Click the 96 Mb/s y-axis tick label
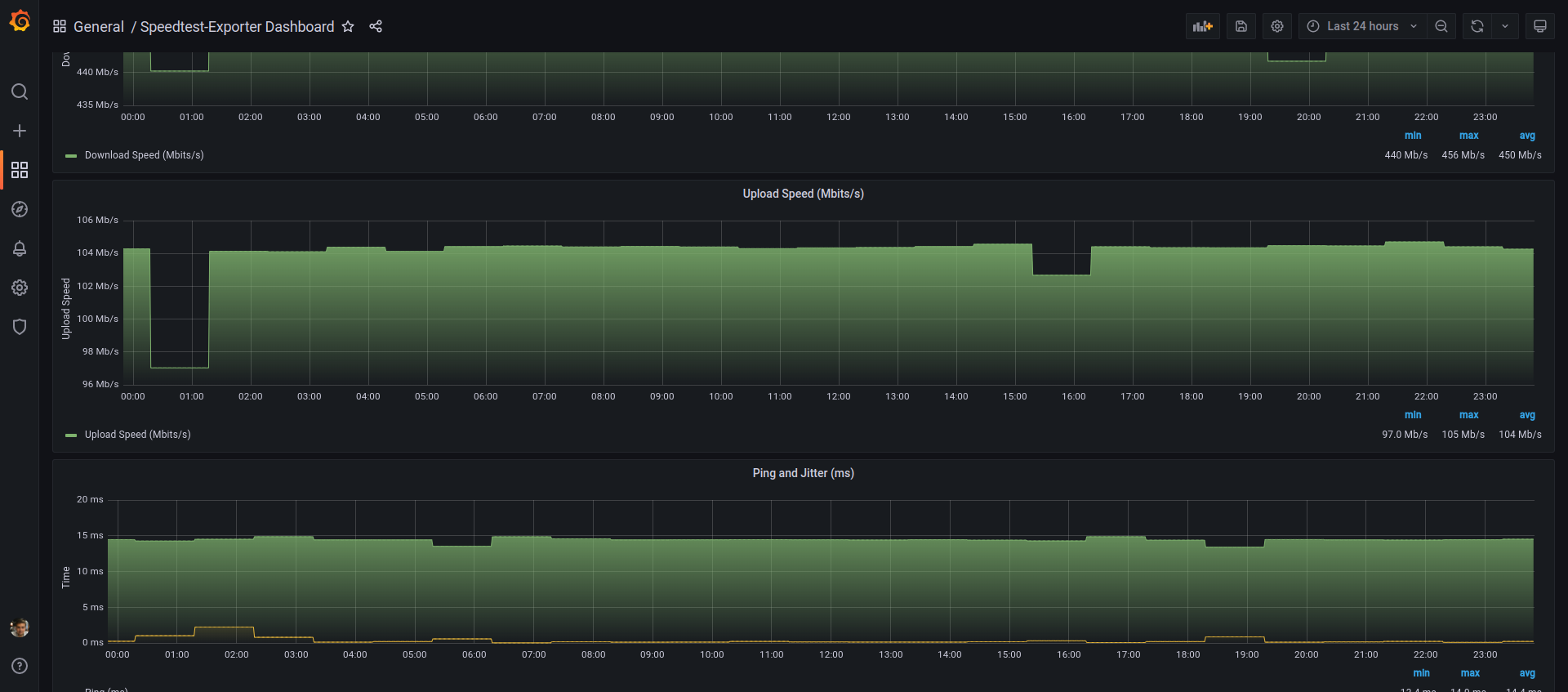 tap(100, 384)
